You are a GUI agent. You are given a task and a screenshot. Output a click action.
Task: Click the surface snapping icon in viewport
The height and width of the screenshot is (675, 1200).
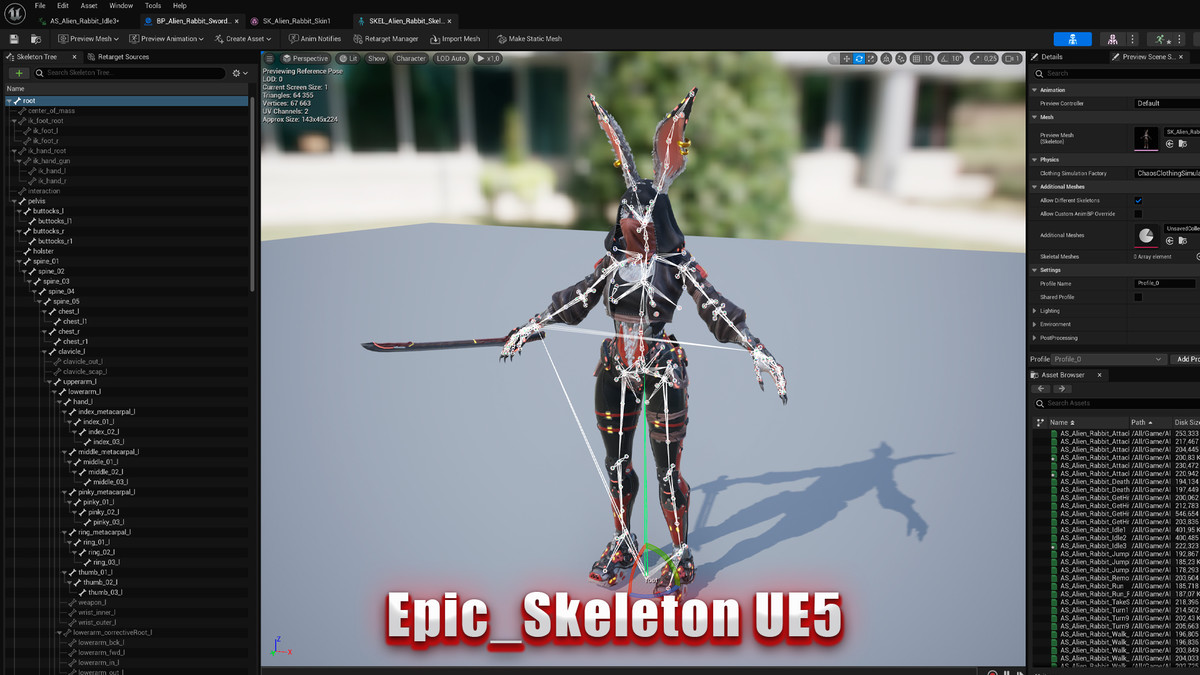(x=901, y=59)
